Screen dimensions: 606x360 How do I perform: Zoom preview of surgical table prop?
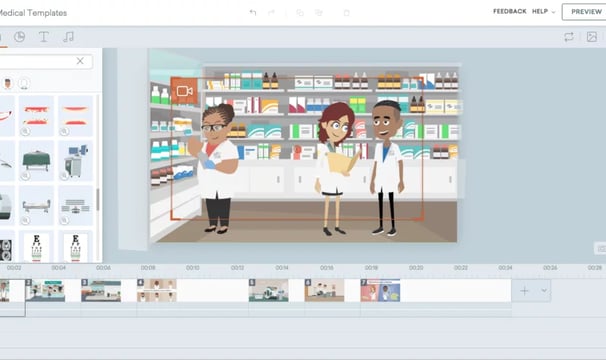pyautogui.click(x=25, y=176)
